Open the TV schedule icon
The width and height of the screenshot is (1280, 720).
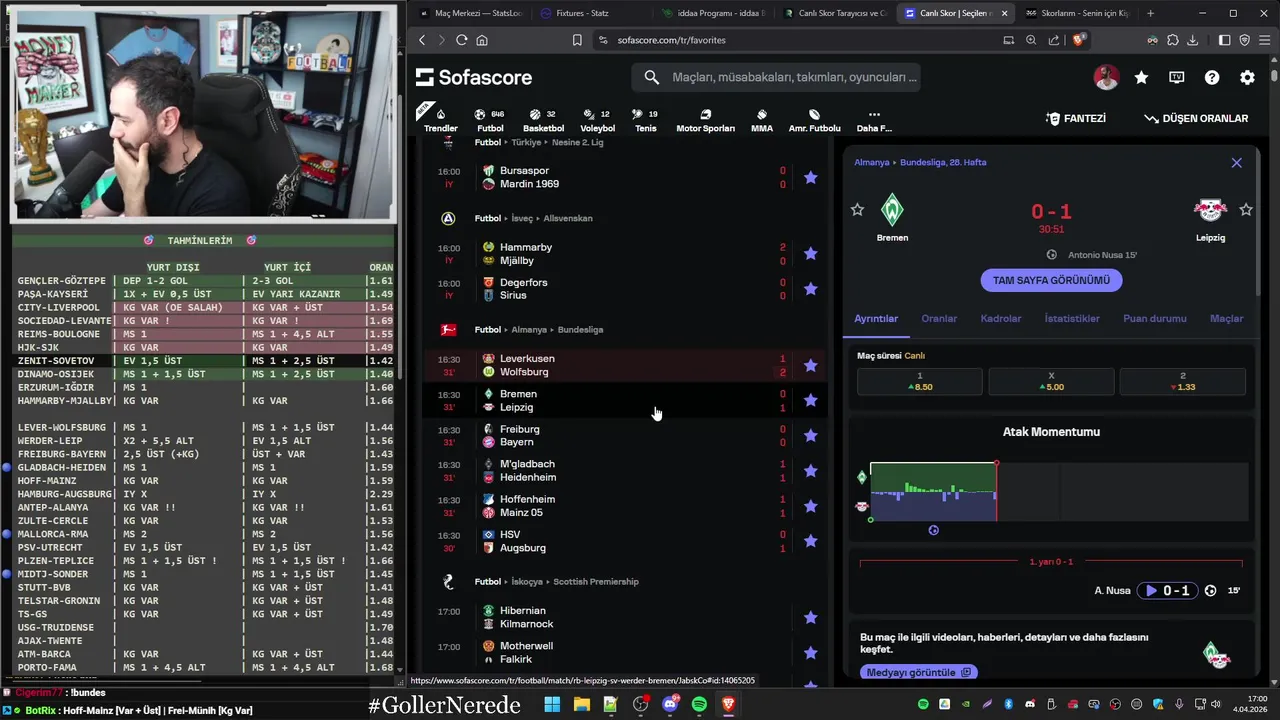1177,77
